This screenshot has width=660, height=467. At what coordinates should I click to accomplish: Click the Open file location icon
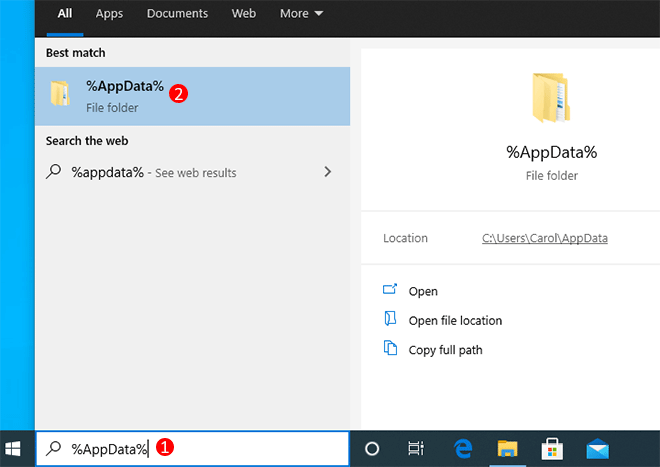390,319
